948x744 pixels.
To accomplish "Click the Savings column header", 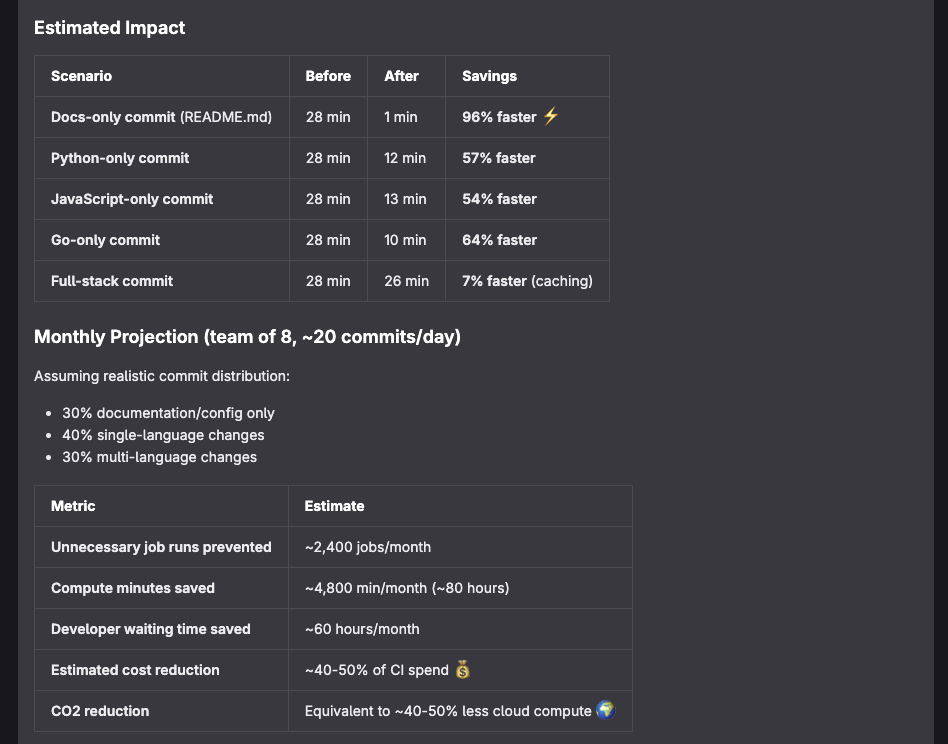I will click(x=489, y=76).
